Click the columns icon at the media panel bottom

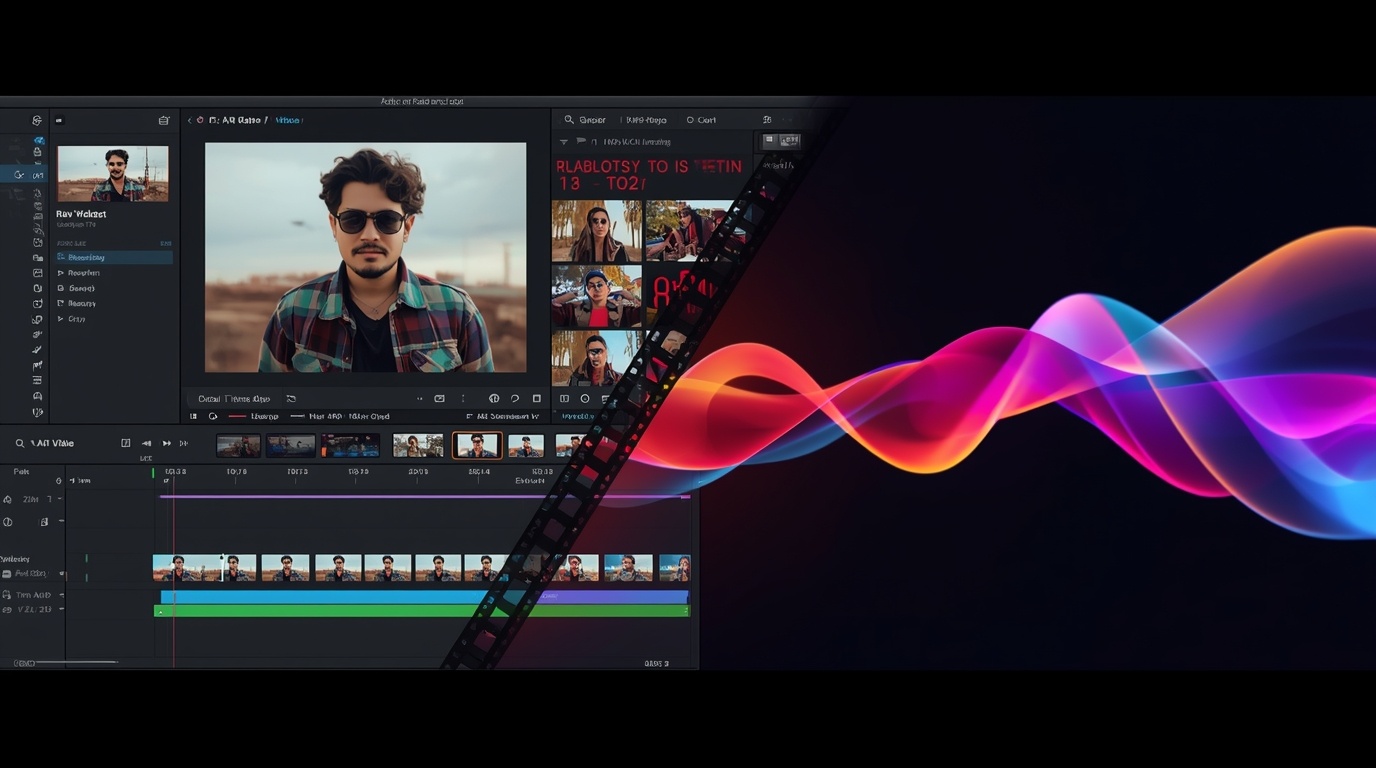pos(564,399)
